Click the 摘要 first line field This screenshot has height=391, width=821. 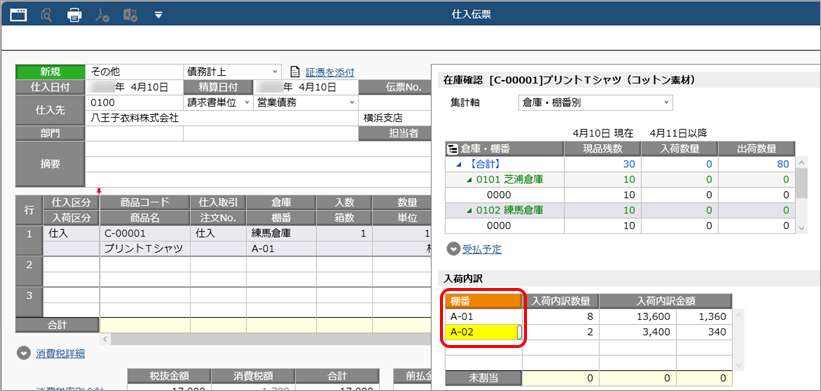(x=258, y=149)
